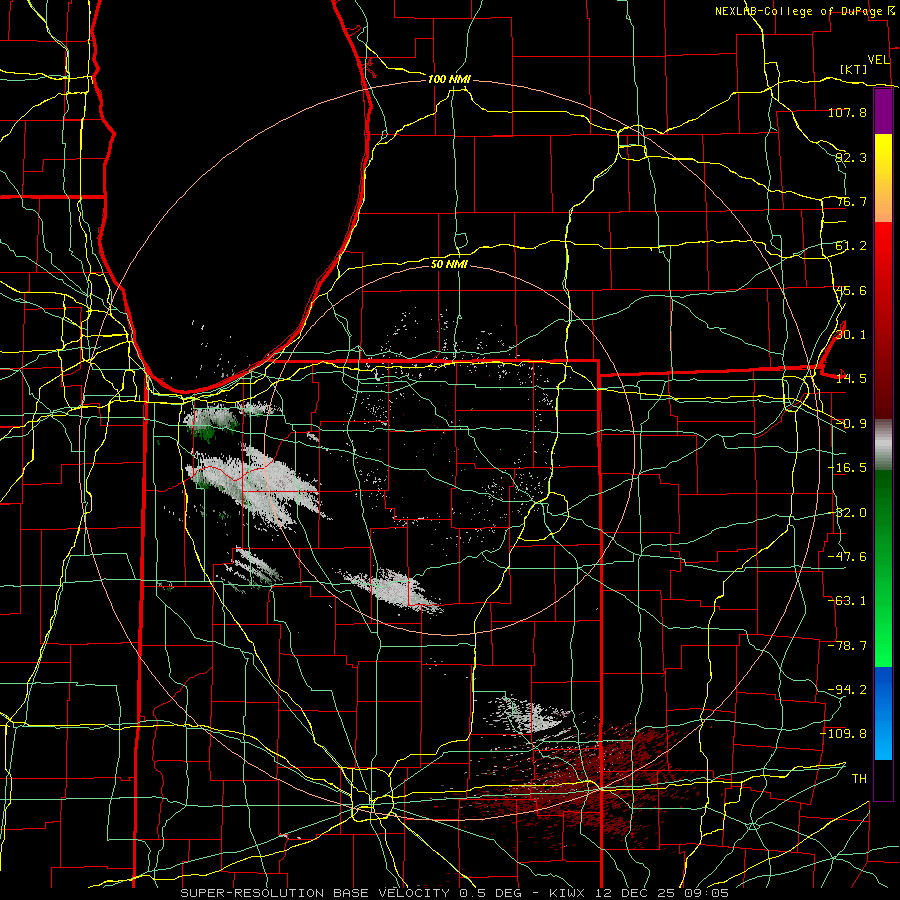This screenshot has height=900, width=900.
Task: Click the 100 NMI range ring label
Action: pos(449,79)
